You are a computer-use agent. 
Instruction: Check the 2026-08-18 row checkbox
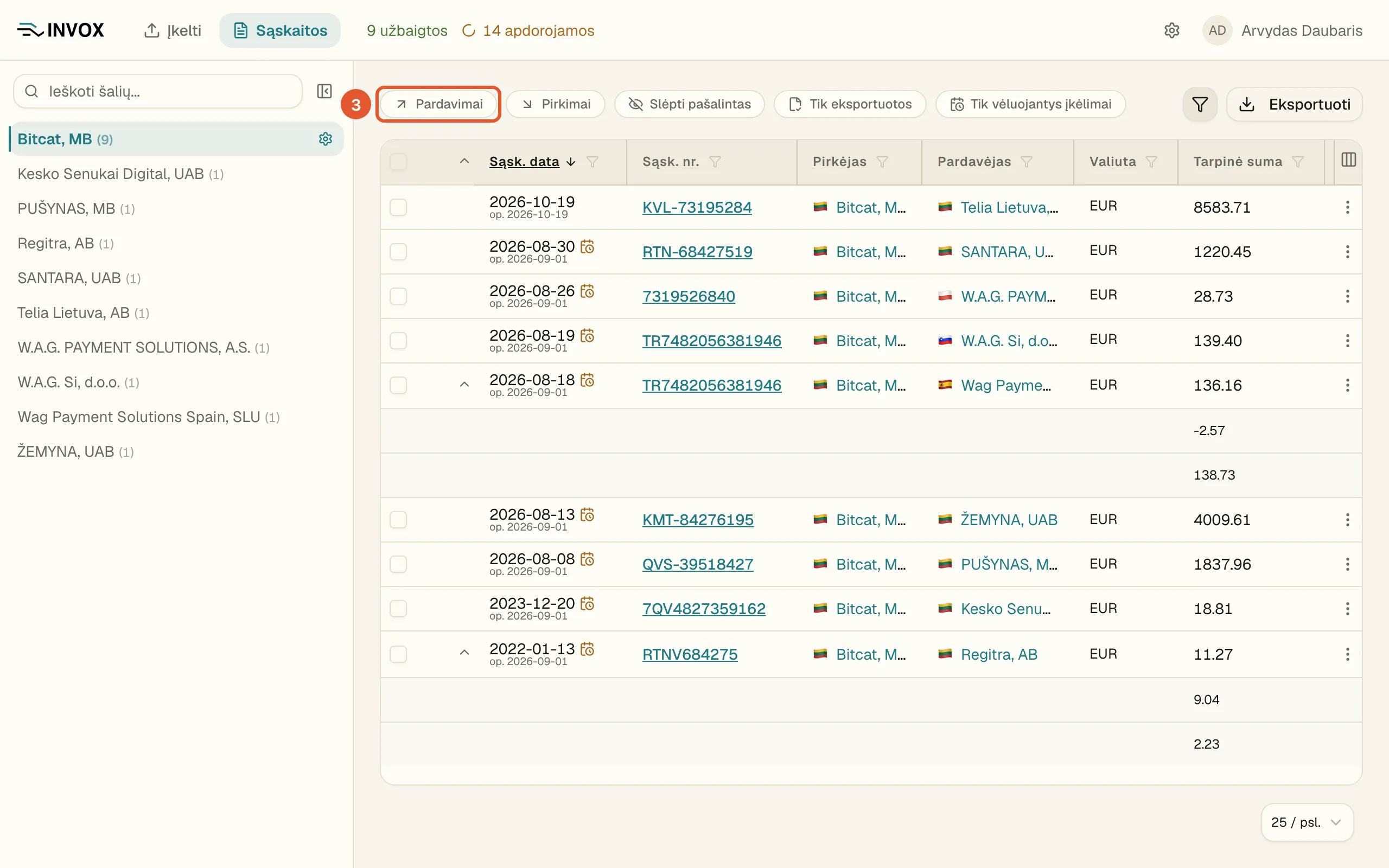(x=398, y=385)
